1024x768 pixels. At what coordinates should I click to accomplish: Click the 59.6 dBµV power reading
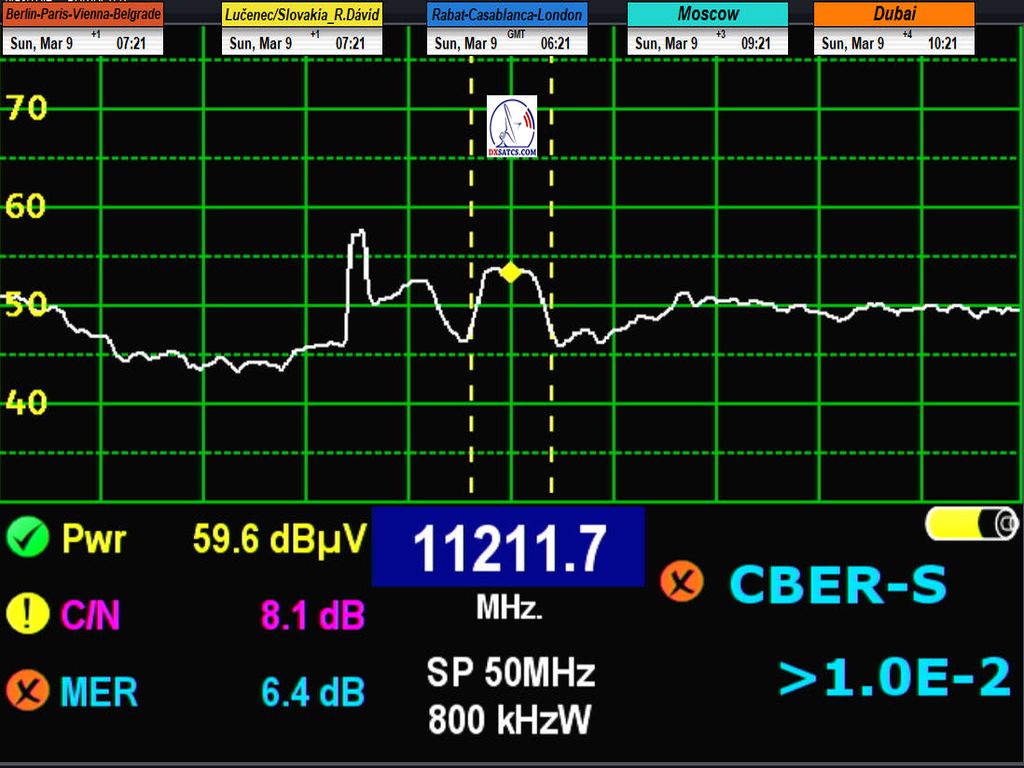pyautogui.click(x=280, y=540)
